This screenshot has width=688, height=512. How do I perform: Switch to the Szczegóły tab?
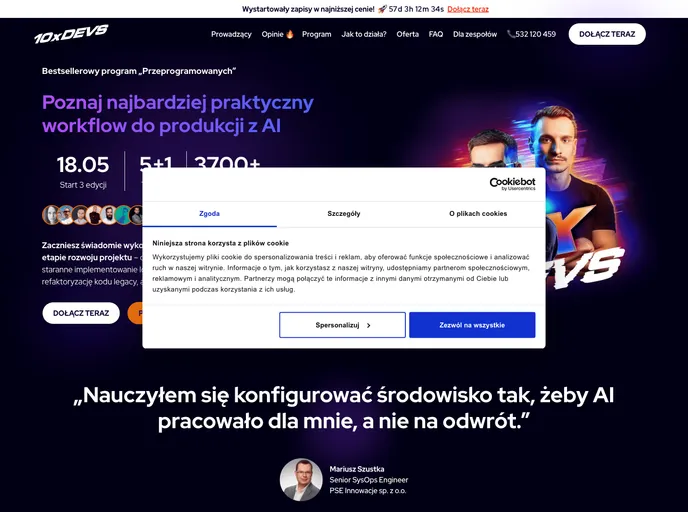click(344, 214)
